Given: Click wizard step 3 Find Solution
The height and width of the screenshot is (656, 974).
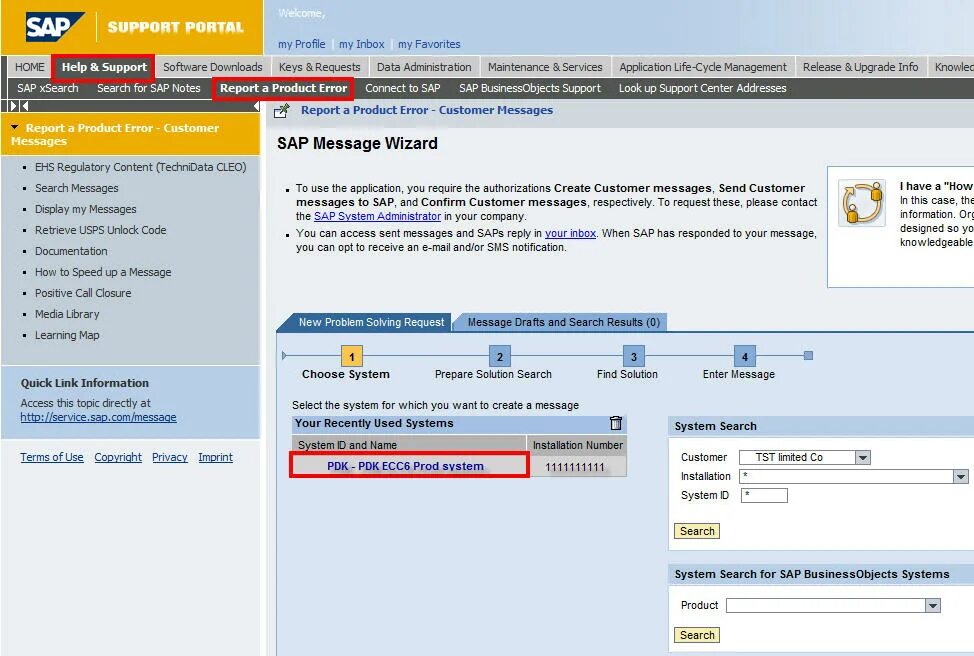Looking at the screenshot, I should [633, 357].
